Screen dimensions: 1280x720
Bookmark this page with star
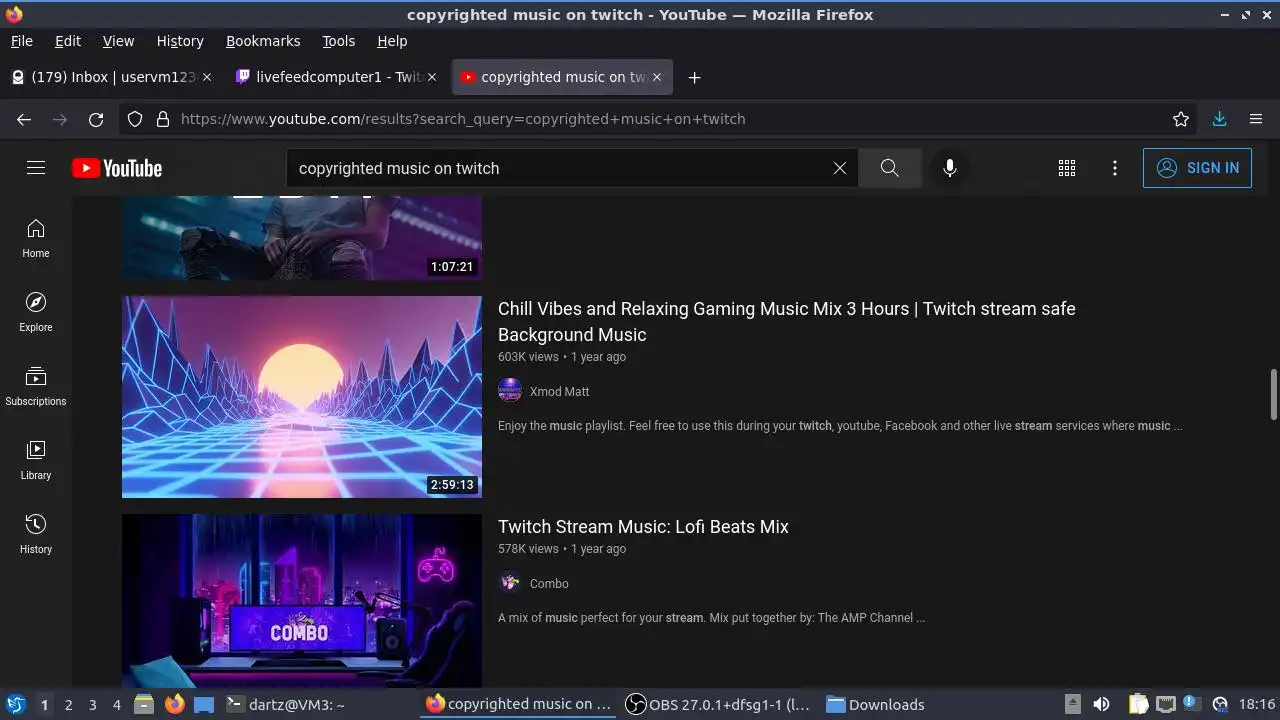(1181, 119)
